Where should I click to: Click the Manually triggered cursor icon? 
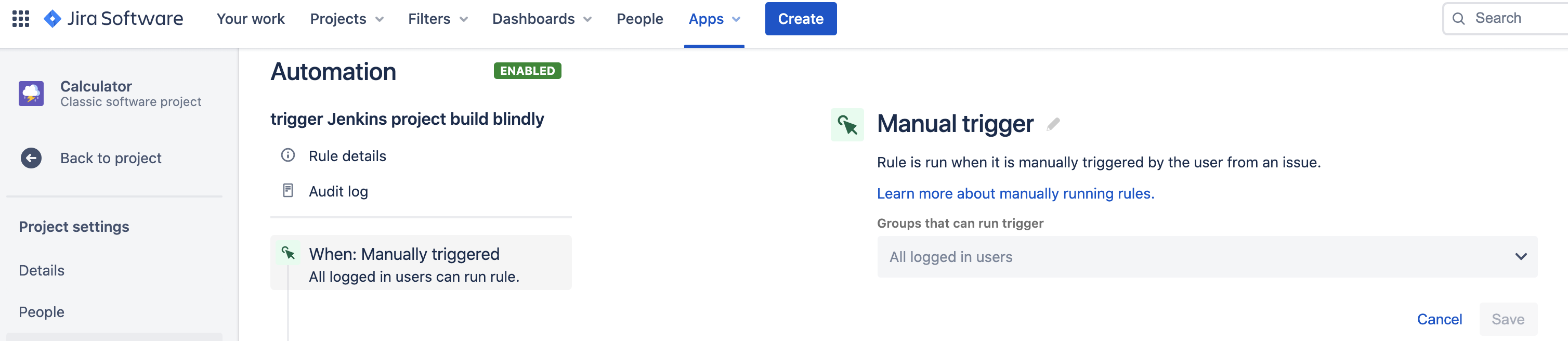[288, 253]
